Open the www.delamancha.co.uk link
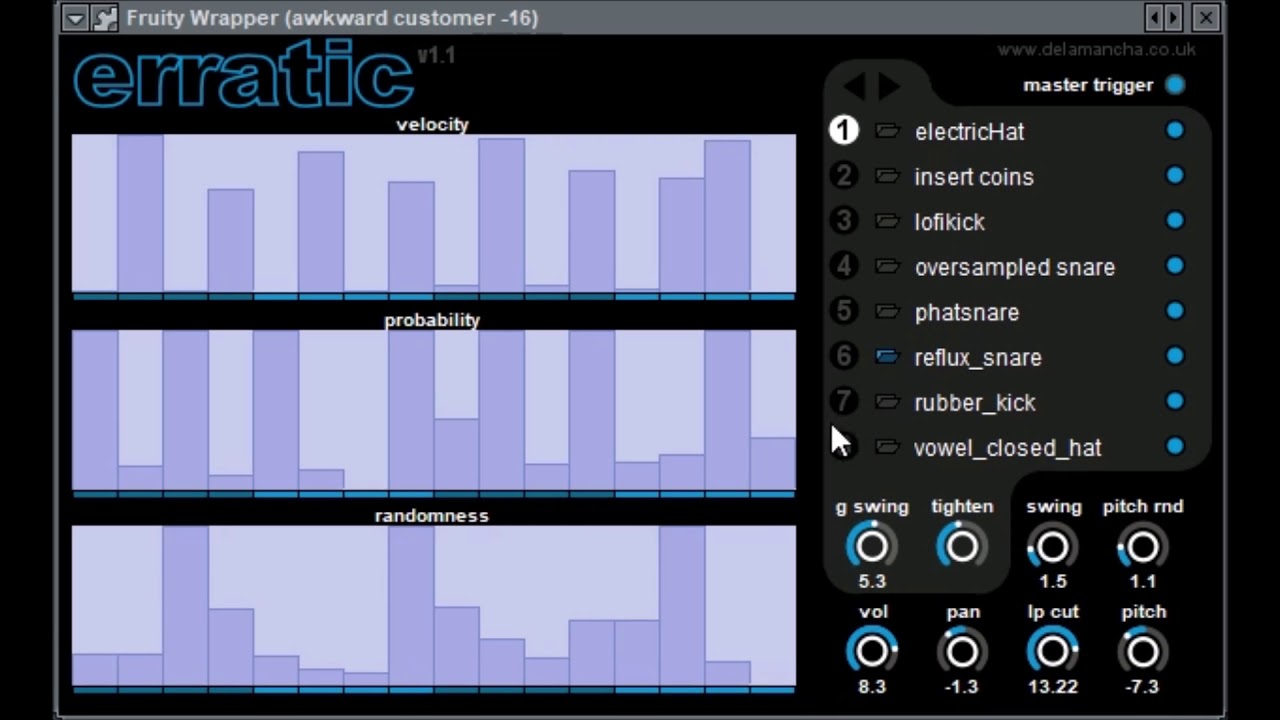 coord(1096,49)
